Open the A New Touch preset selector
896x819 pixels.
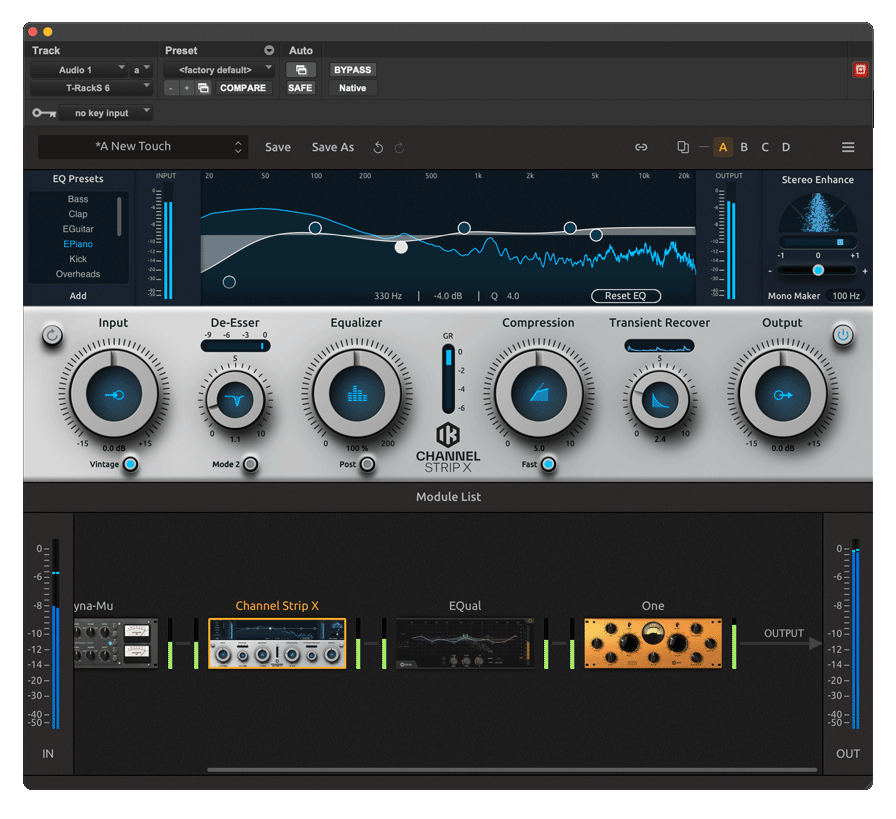point(143,146)
